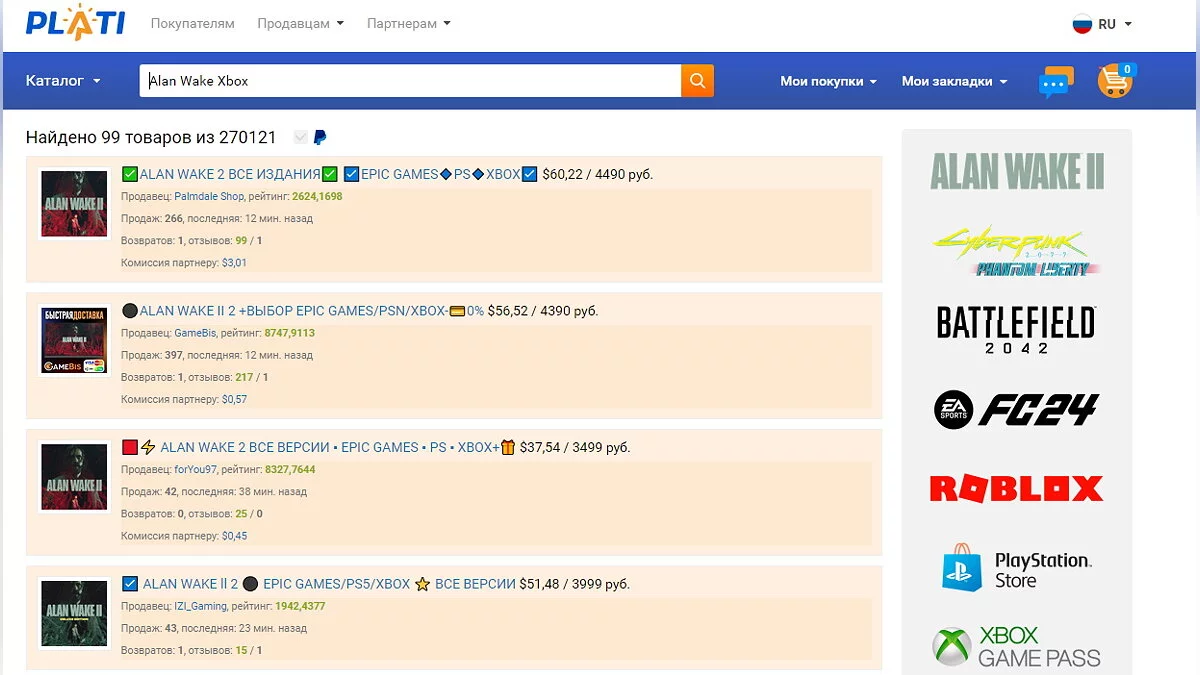Expand the Каталог dropdown
The width and height of the screenshot is (1200, 675).
[x=63, y=81]
